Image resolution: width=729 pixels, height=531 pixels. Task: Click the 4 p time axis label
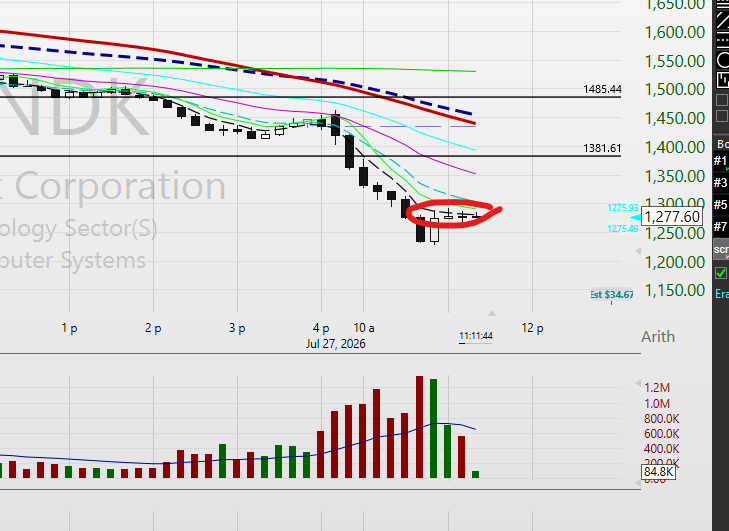321,328
